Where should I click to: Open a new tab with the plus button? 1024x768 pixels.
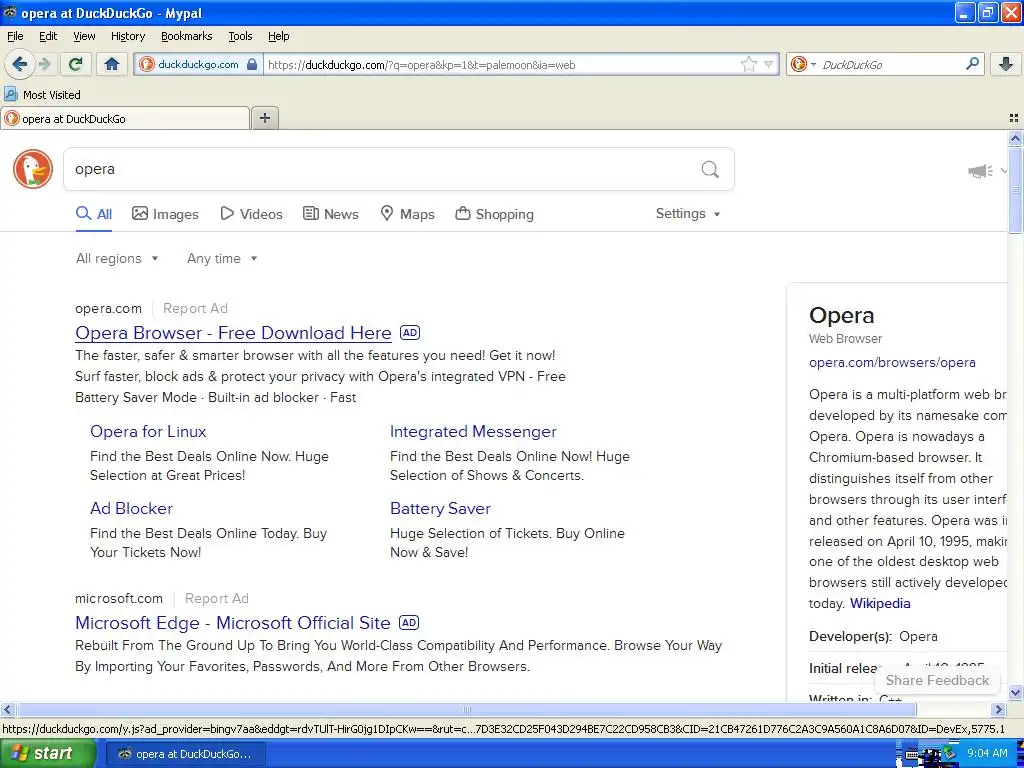pos(264,118)
